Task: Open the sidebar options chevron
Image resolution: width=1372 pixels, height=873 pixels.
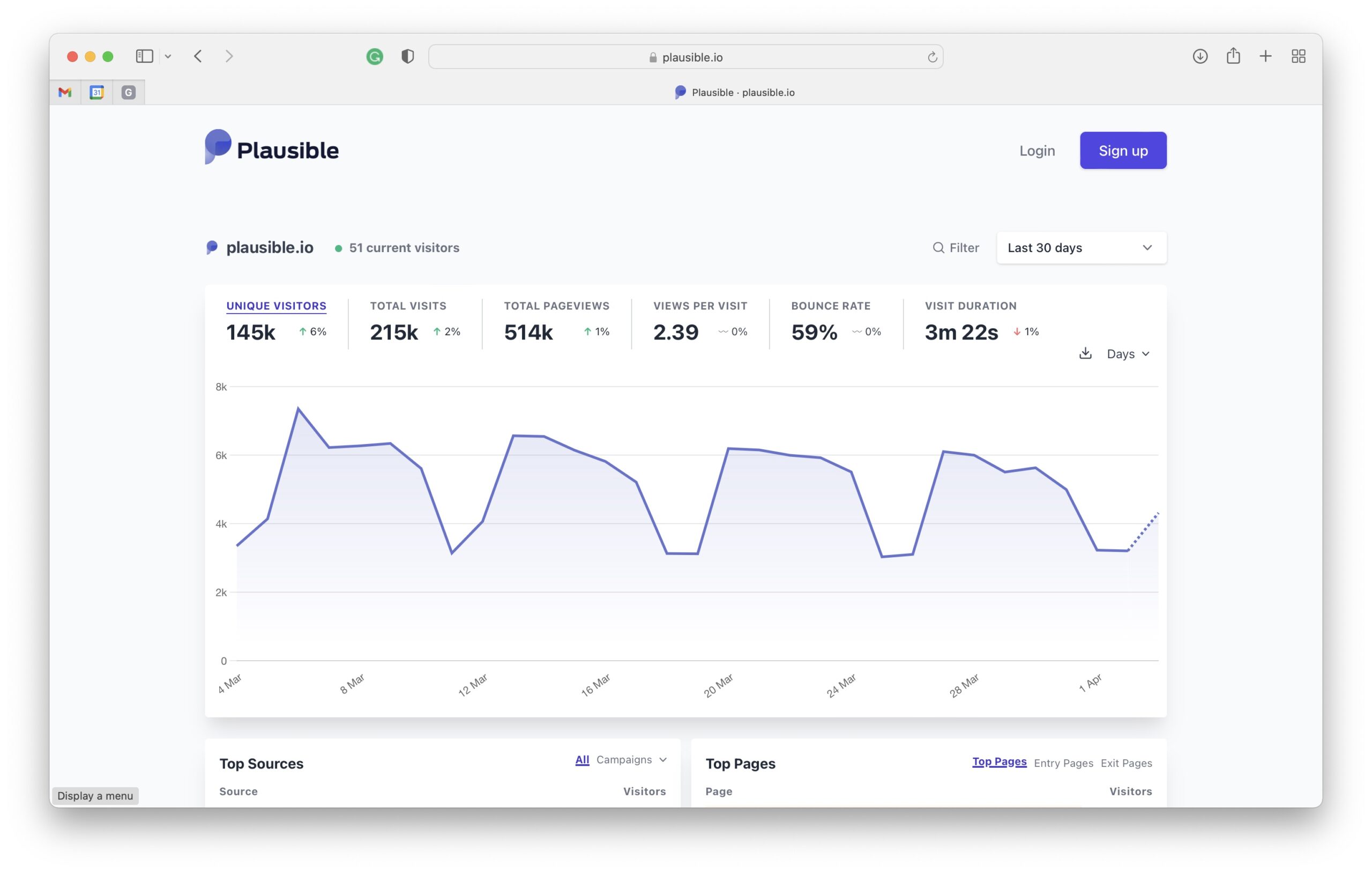Action: (x=168, y=56)
